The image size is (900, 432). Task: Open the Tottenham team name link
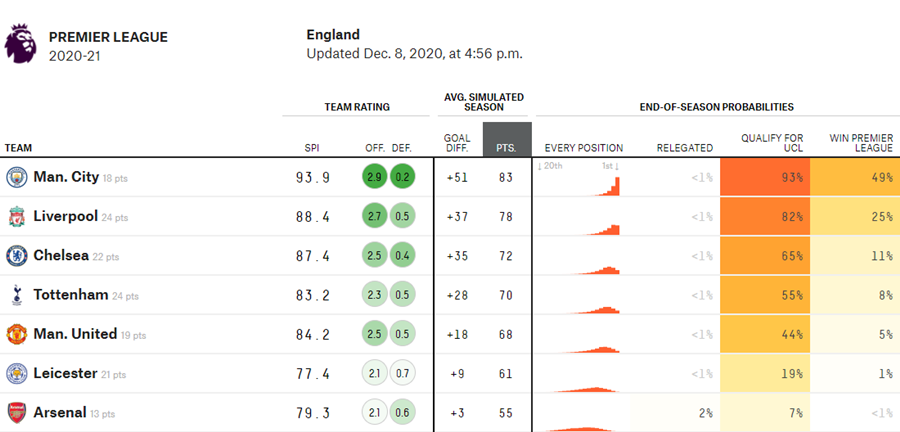tap(71, 295)
